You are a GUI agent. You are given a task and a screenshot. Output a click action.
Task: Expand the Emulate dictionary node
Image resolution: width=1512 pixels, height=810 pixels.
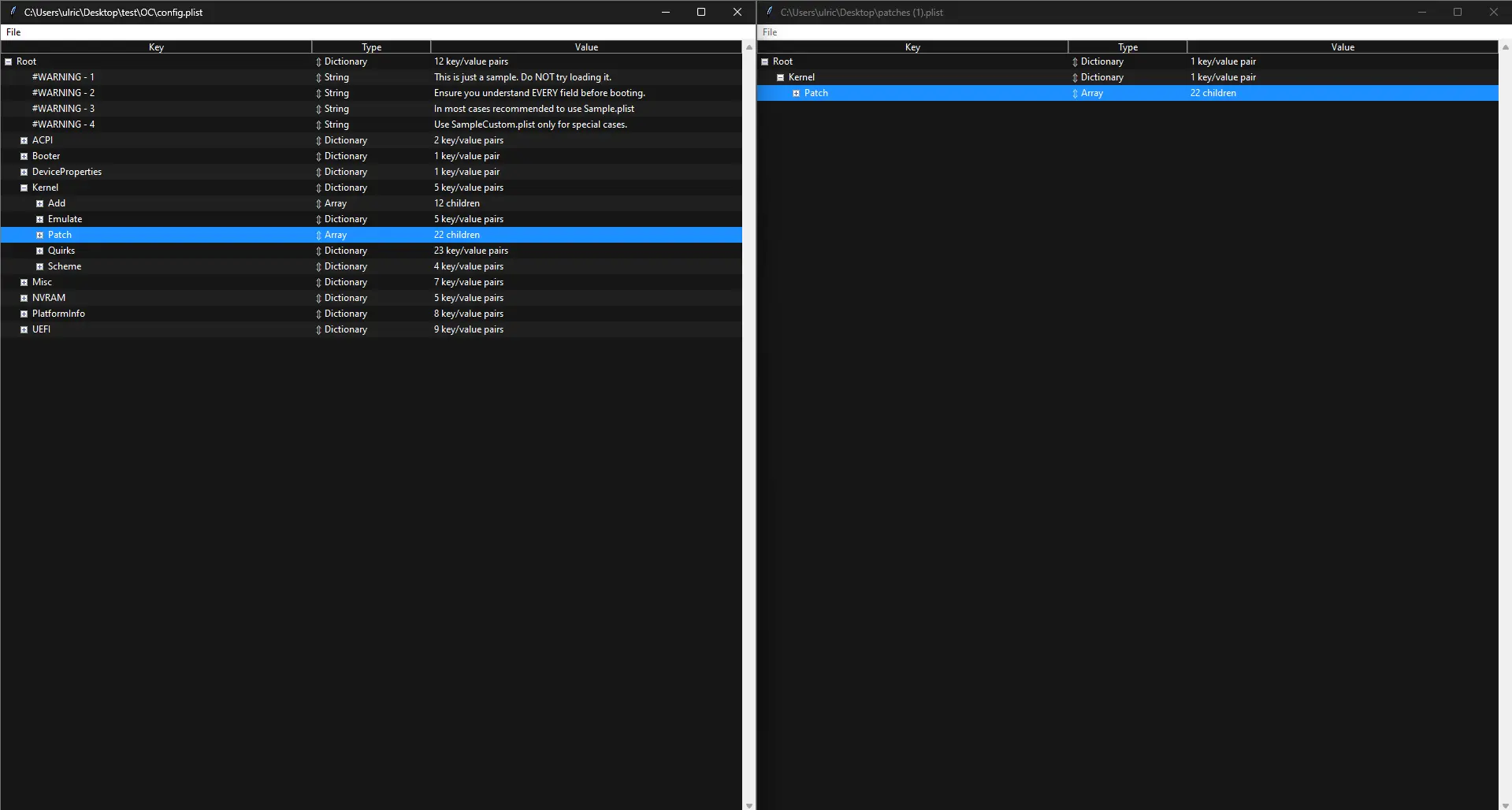point(39,219)
